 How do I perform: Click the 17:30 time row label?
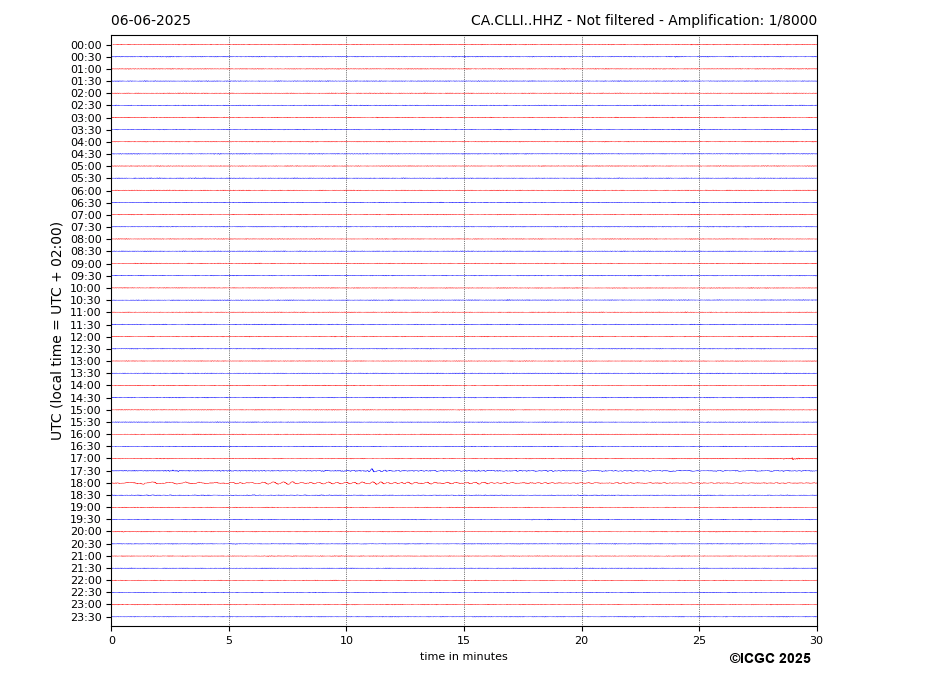tap(86, 471)
